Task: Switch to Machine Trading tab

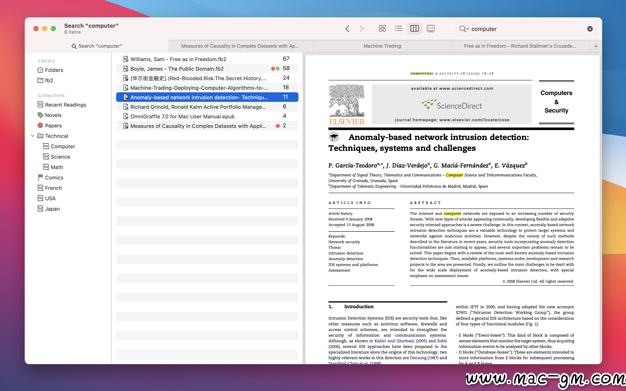Action: (x=382, y=46)
